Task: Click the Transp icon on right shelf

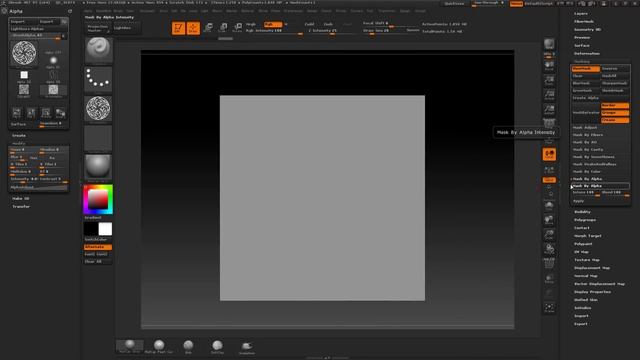Action: point(549,279)
